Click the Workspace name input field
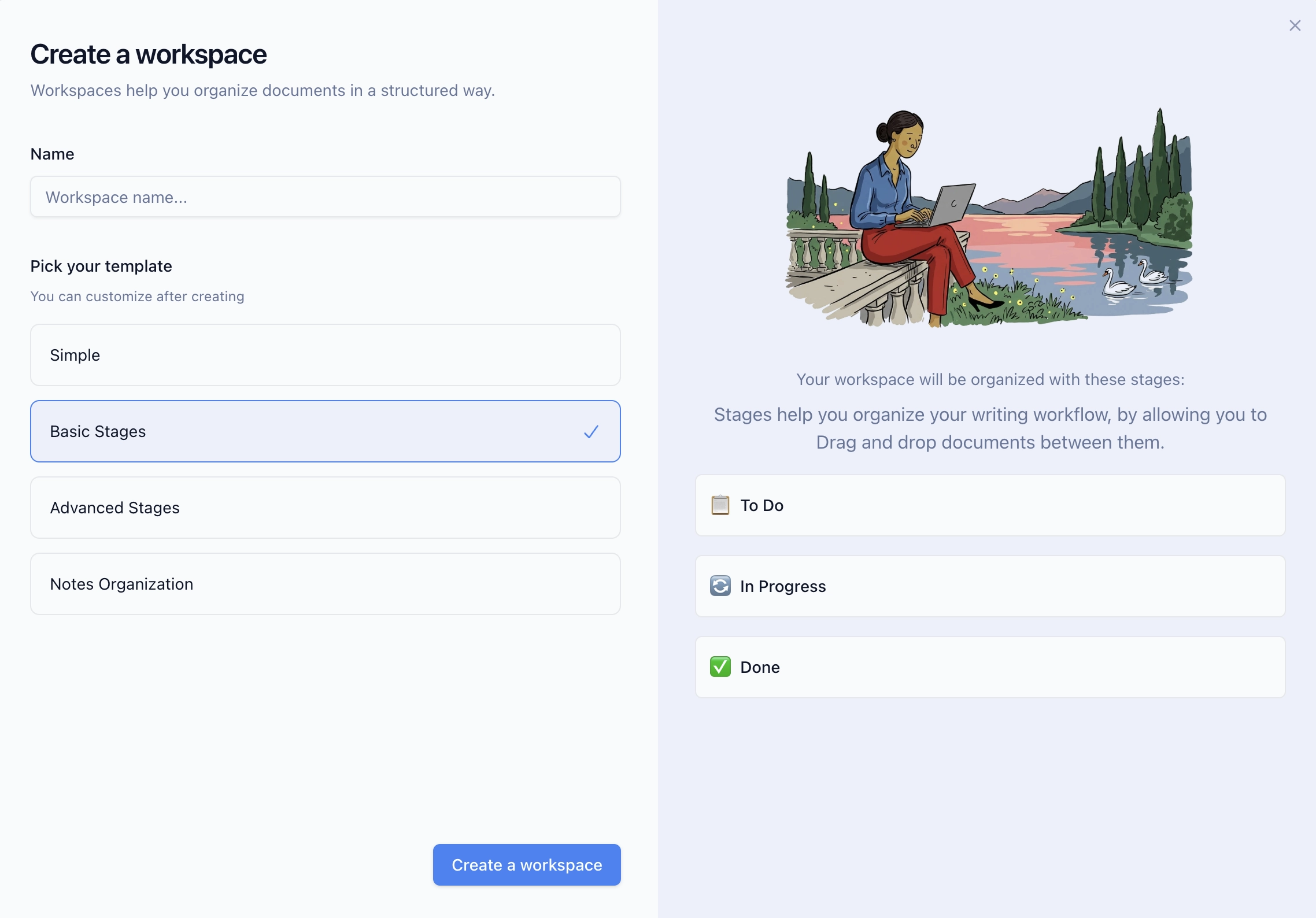 [325, 197]
